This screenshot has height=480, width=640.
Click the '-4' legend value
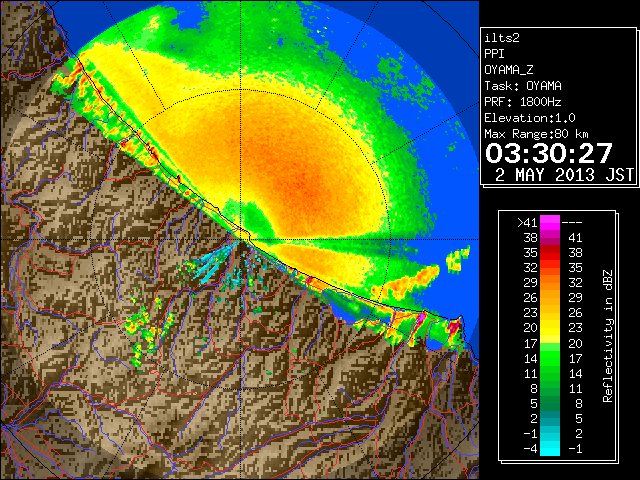pos(530,449)
